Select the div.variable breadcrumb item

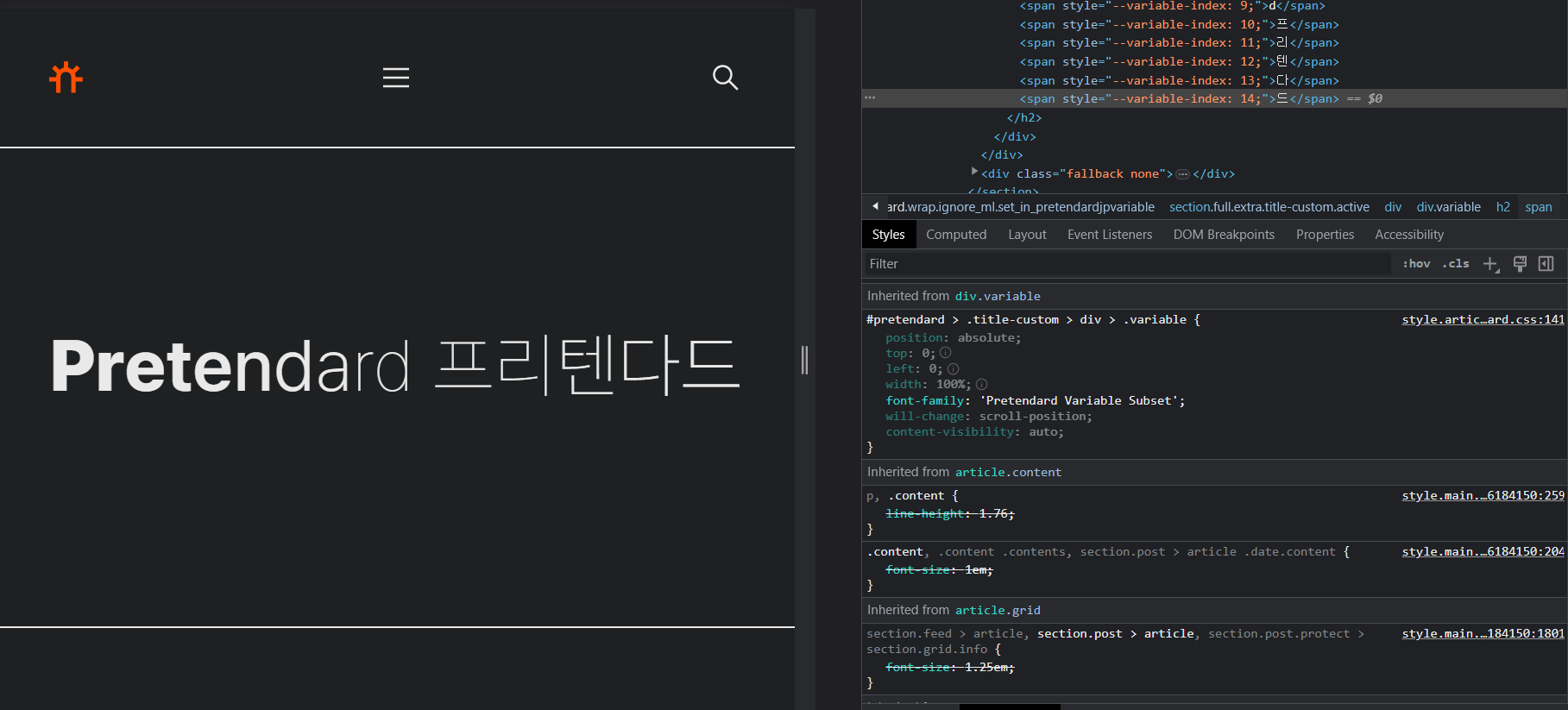click(1448, 207)
